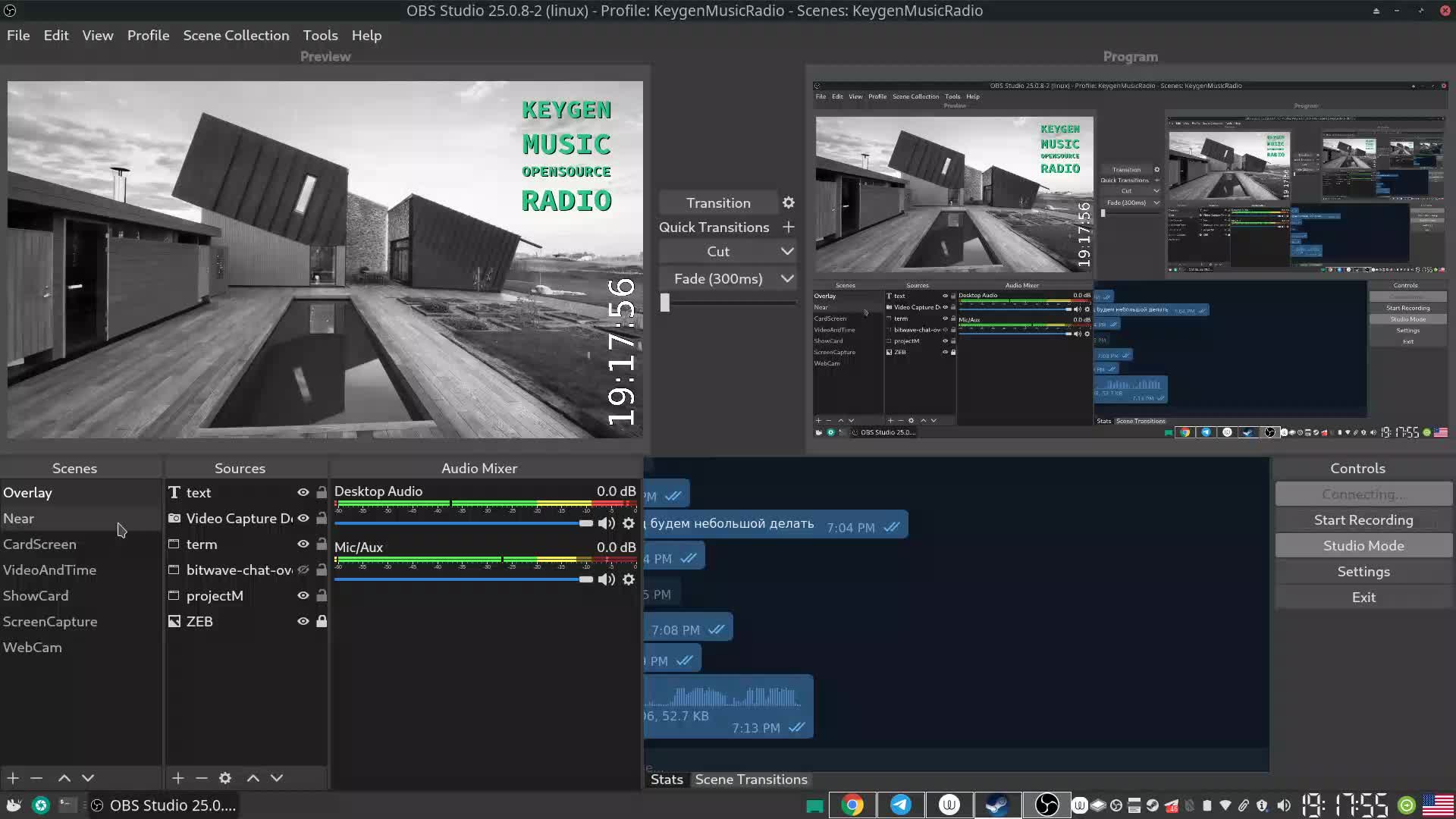Click Exit in Controls panel
This screenshot has height=819, width=1456.
click(1363, 597)
